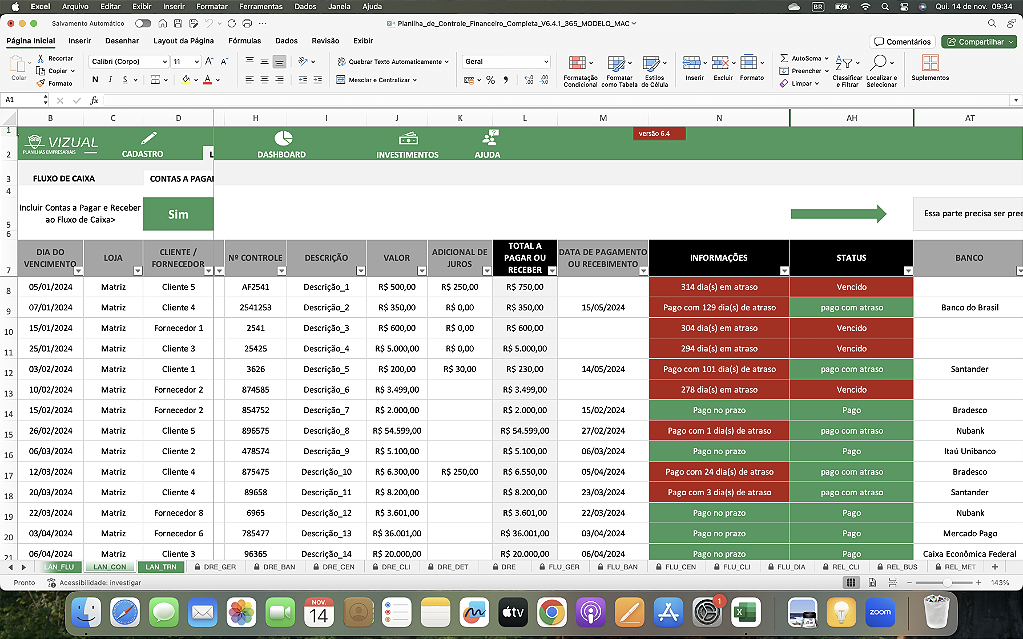Click the AutoSoma sigma icon

pos(784,58)
